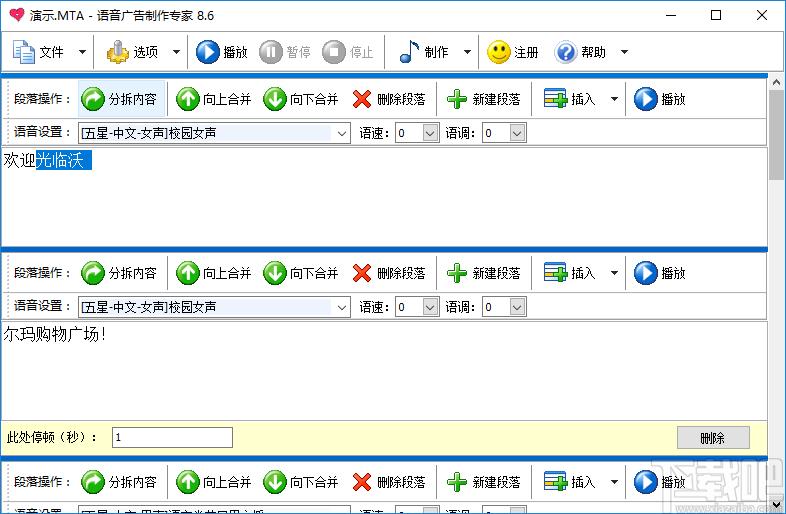Click the vertical scrollbar down arrow
The height and width of the screenshot is (514, 786).
pos(776,504)
